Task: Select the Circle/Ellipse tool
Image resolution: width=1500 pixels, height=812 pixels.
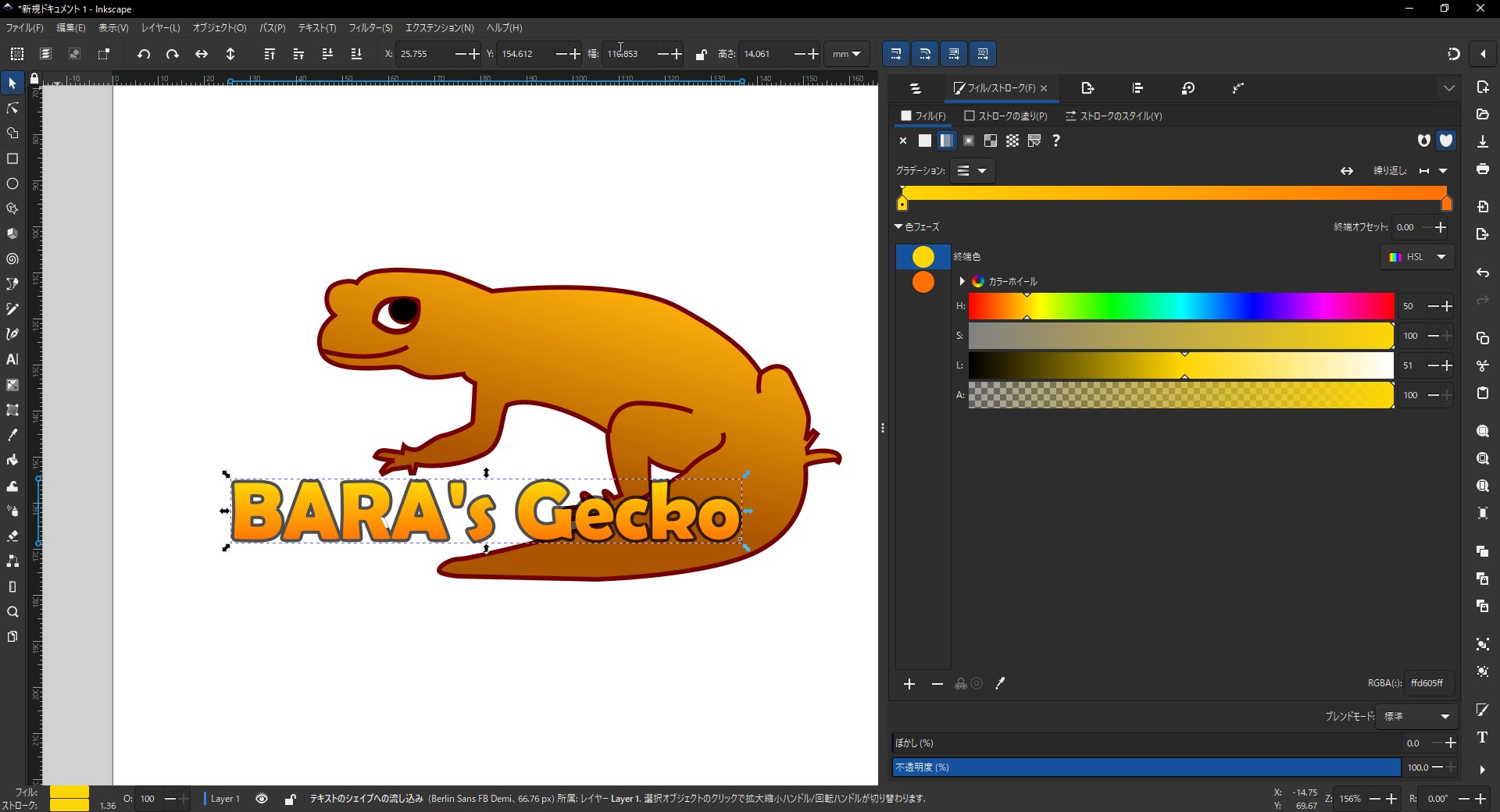Action: pyautogui.click(x=12, y=183)
